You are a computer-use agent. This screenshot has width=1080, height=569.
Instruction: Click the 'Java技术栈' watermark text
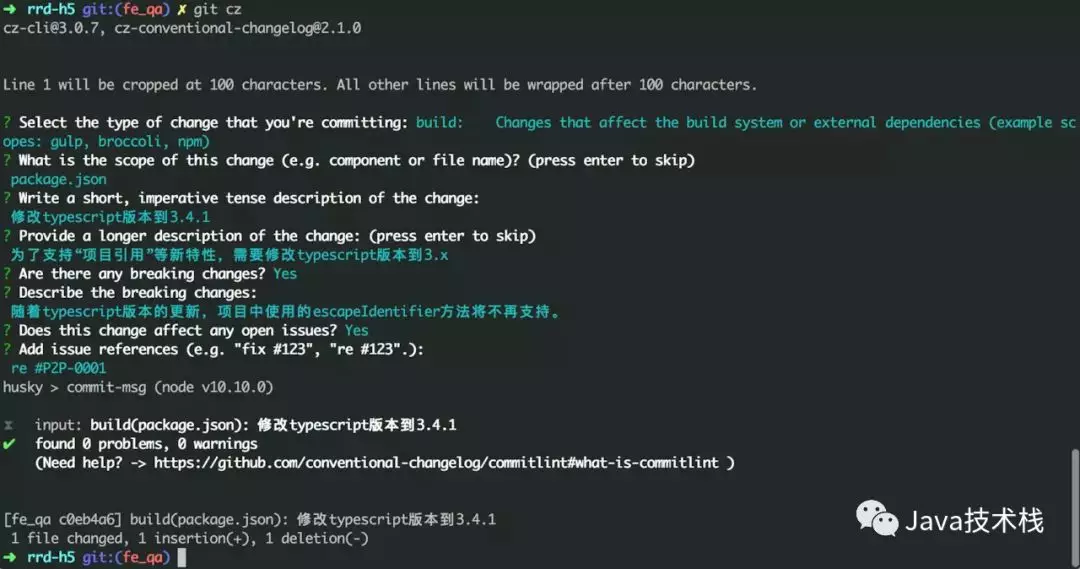click(x=974, y=521)
